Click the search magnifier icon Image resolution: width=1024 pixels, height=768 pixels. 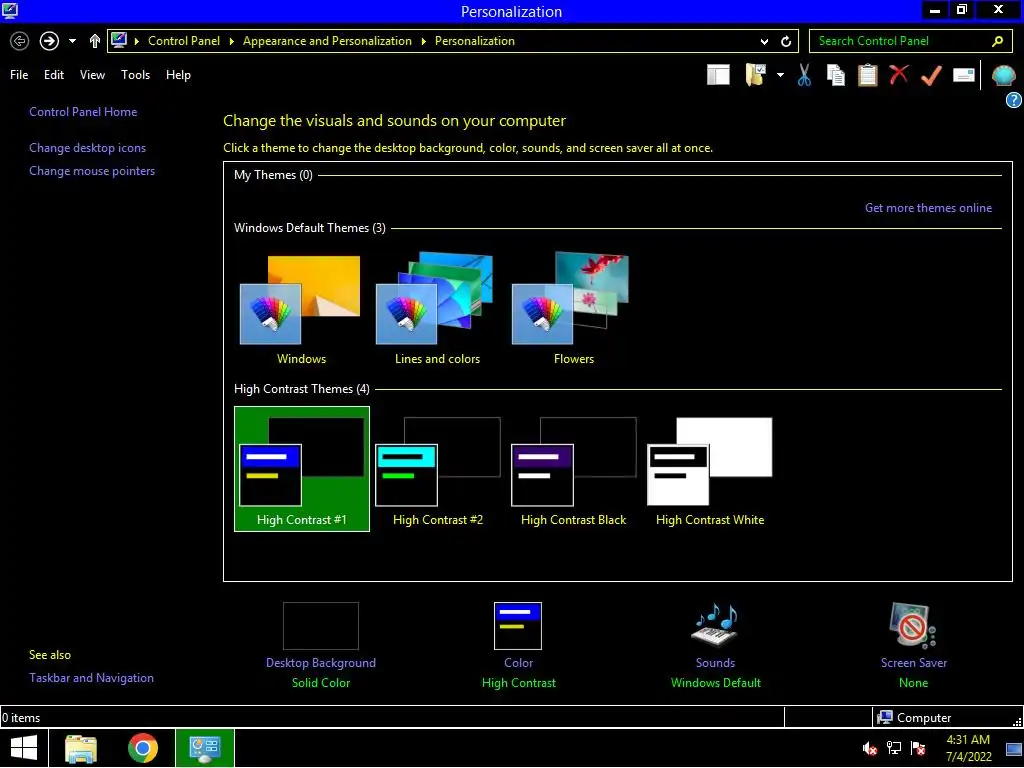click(997, 41)
